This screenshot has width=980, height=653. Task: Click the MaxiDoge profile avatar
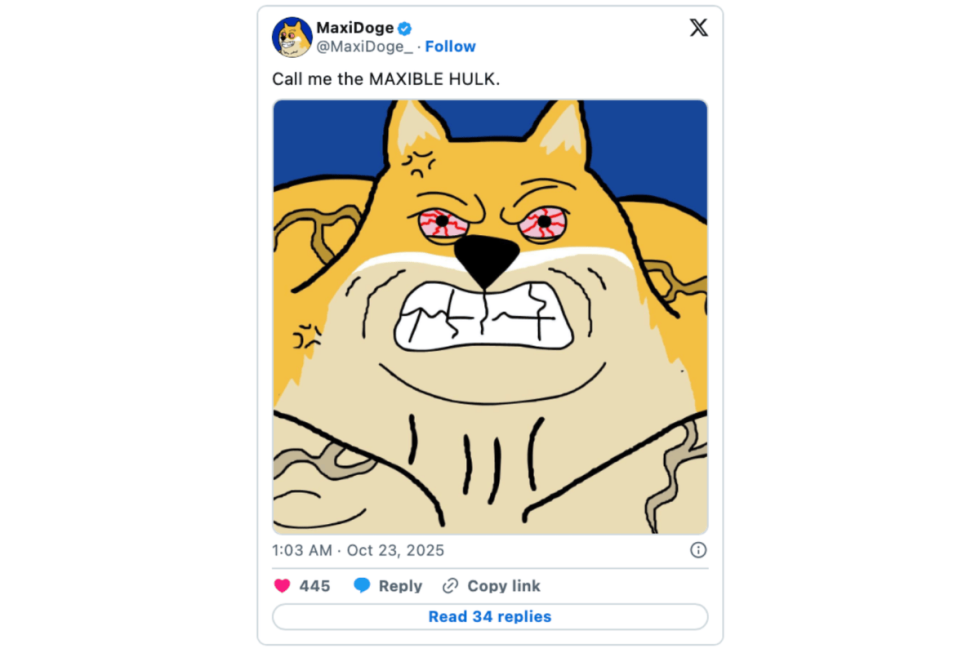click(x=292, y=37)
